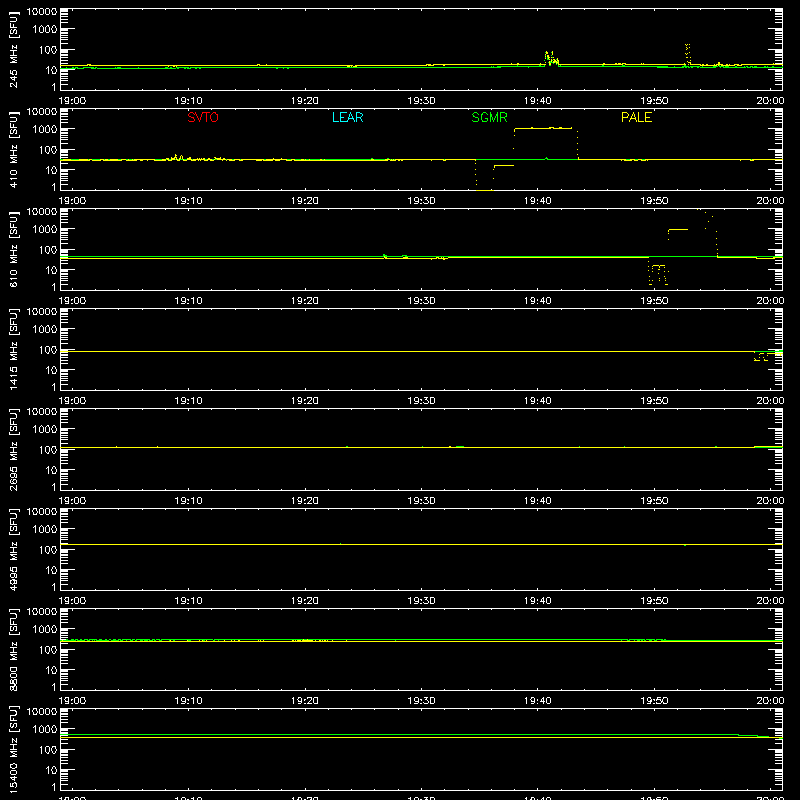Click the cyan LEAR station label

(347, 117)
